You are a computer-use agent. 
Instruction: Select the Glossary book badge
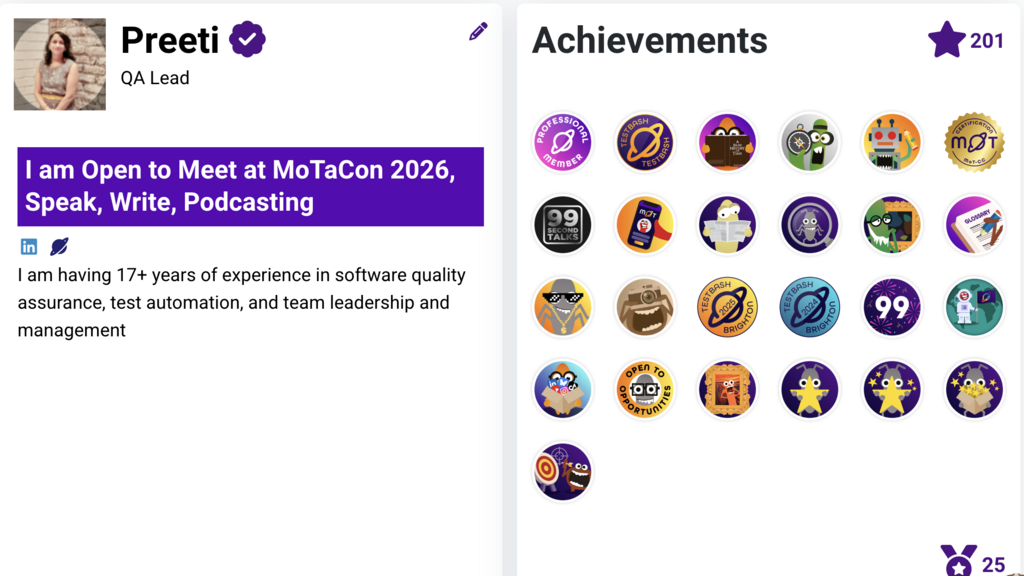(973, 225)
